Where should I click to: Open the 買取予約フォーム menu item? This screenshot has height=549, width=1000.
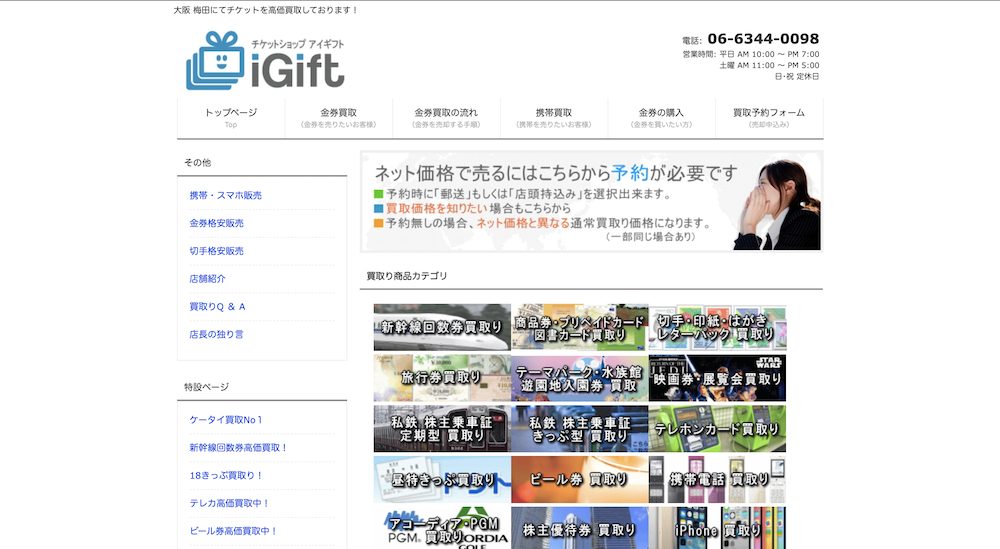click(x=769, y=118)
